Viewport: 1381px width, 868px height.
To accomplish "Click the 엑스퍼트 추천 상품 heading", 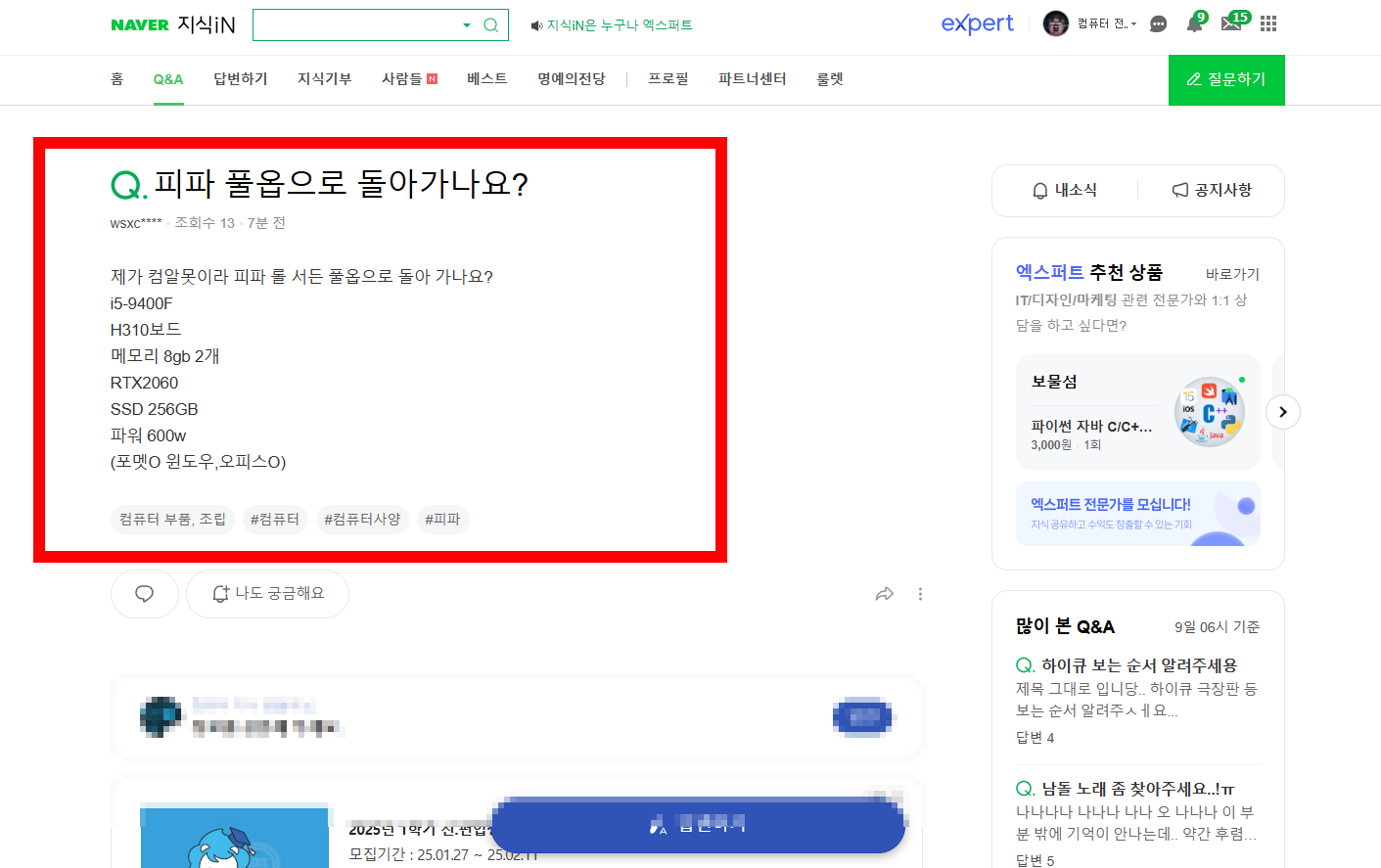I will (x=1089, y=273).
